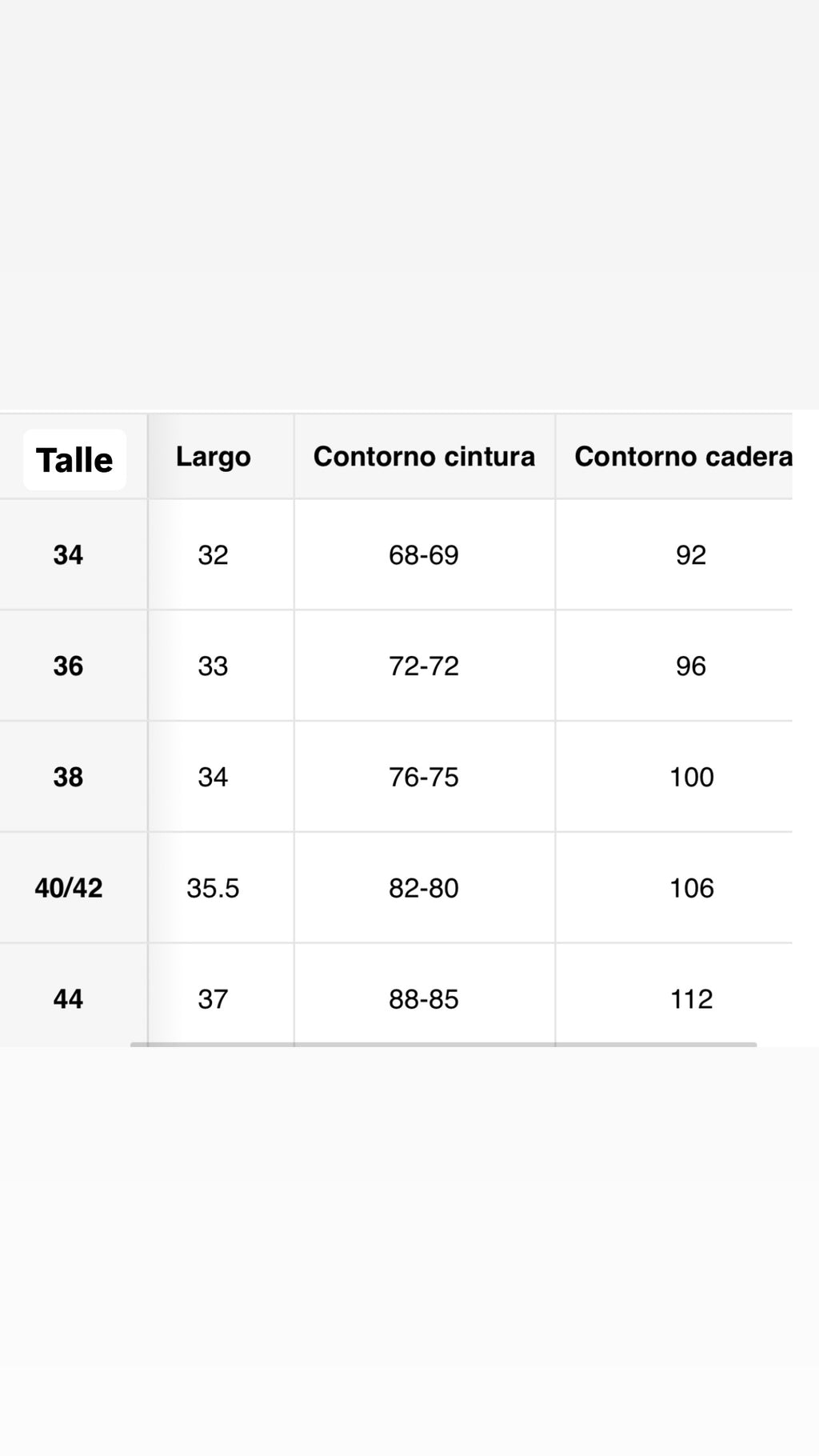This screenshot has width=819, height=1456.
Task: Select hip measurement value 112
Action: [692, 999]
